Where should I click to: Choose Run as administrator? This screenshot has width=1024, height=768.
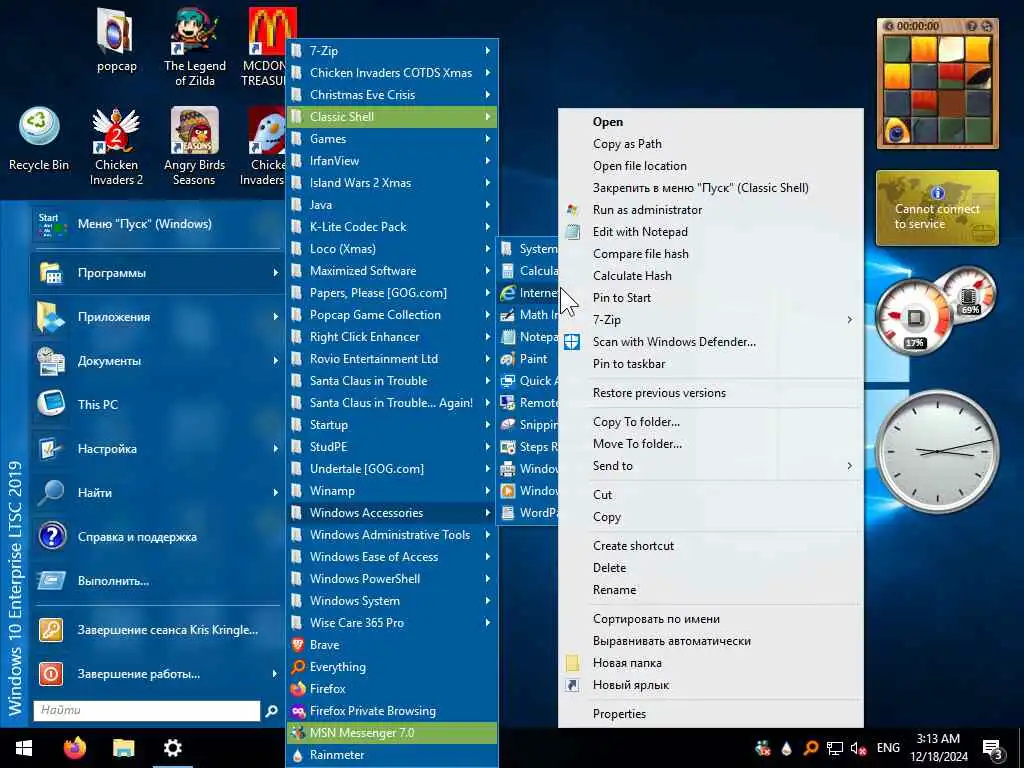click(x=711, y=210)
